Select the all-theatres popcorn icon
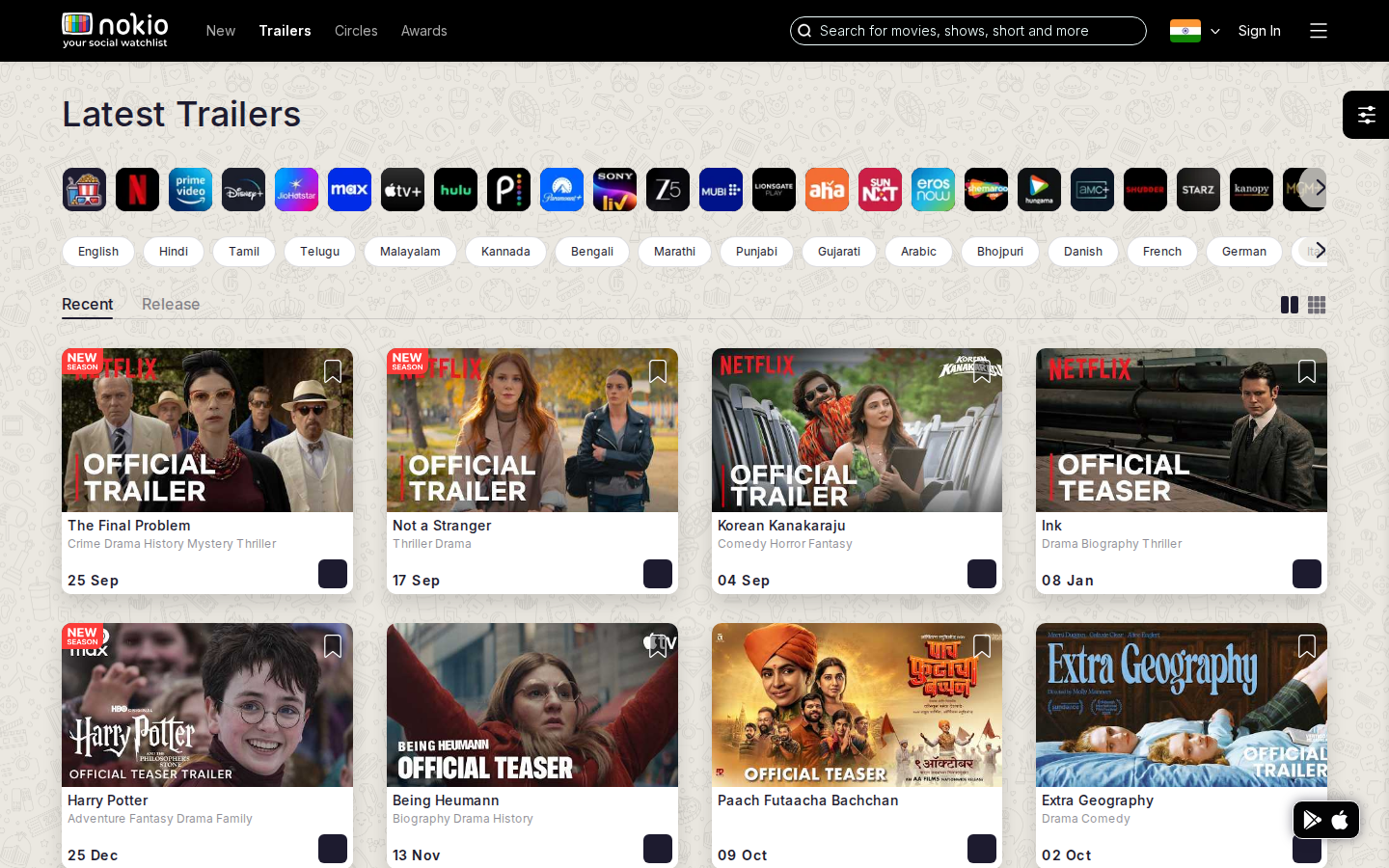Screen dimensions: 1389x868 [x=84, y=190]
